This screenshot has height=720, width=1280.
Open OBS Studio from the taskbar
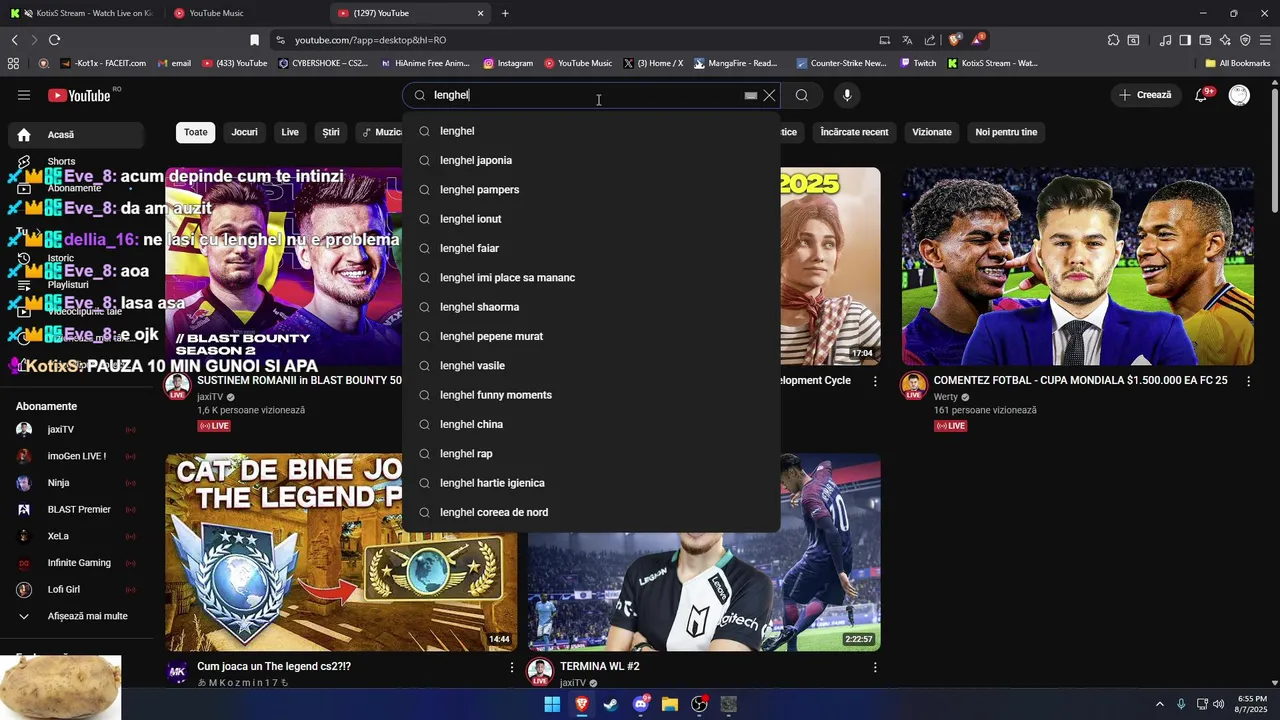[700, 705]
